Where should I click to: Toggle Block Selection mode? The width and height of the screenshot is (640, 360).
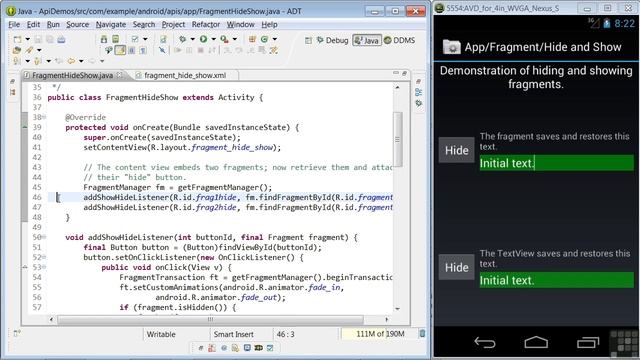pos(131,50)
